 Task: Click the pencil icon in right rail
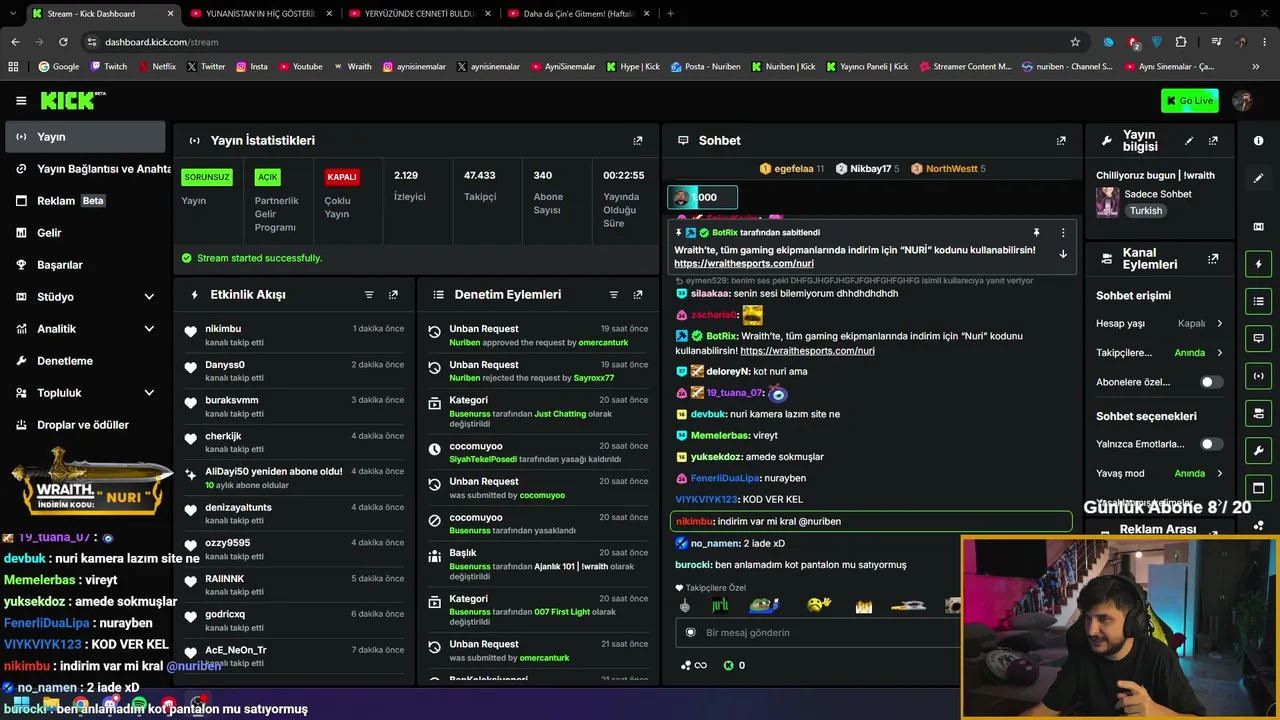1259,178
